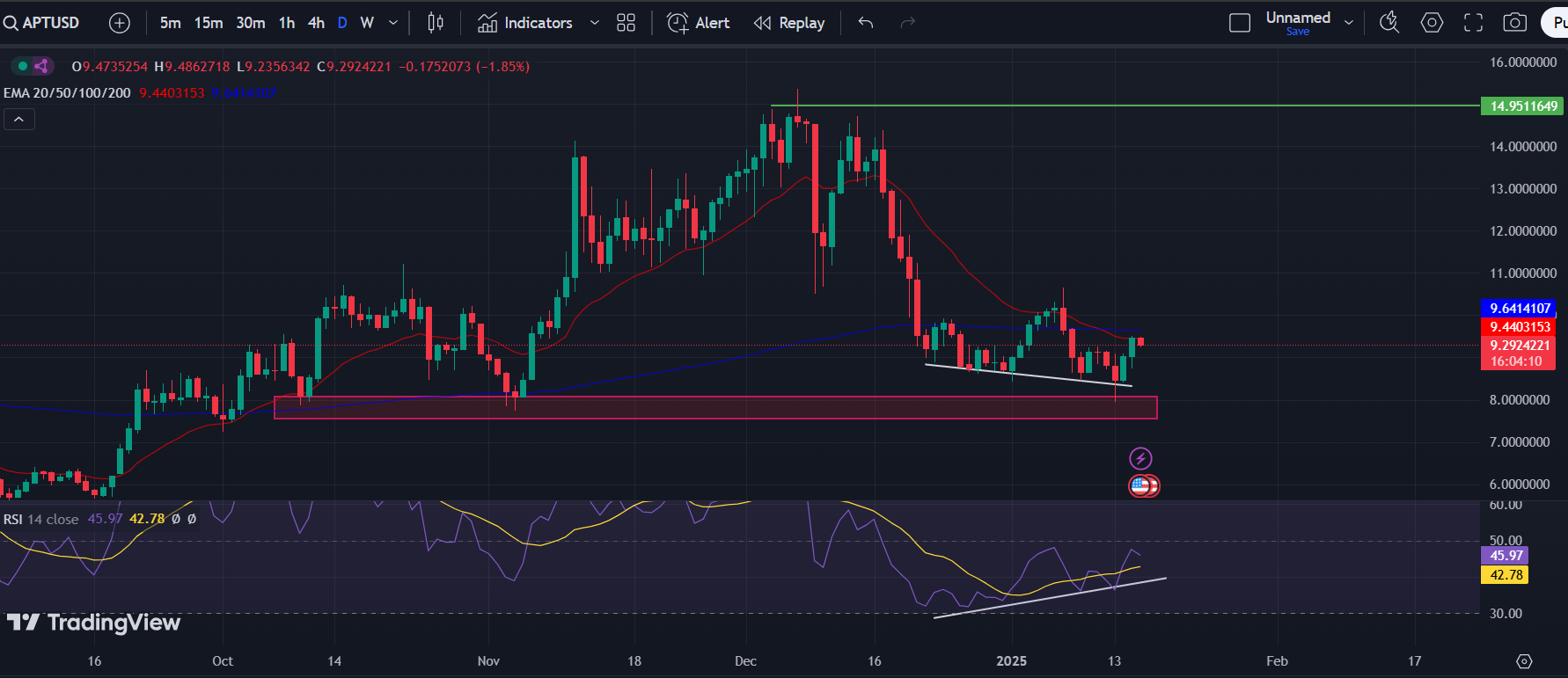The height and width of the screenshot is (678, 1568).
Task: Click the purple data source icon in legend
Action: (41, 66)
